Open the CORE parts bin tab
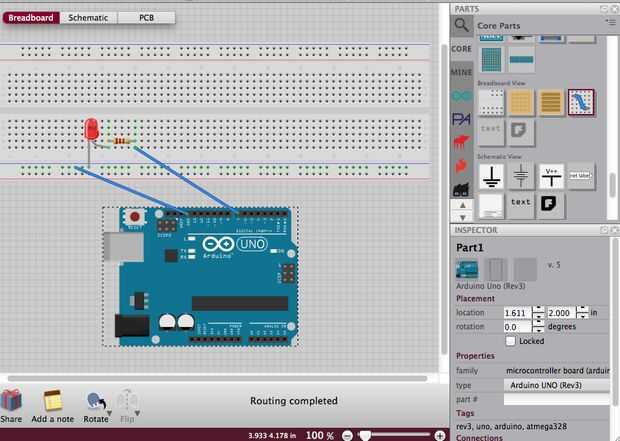Screen dimensions: 620x441 (x=461, y=49)
